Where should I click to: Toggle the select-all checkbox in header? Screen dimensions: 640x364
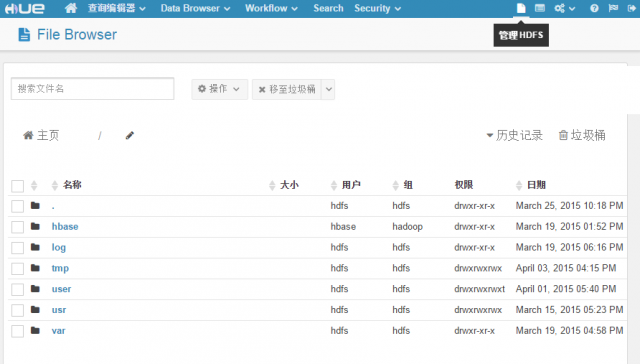pos(18,186)
